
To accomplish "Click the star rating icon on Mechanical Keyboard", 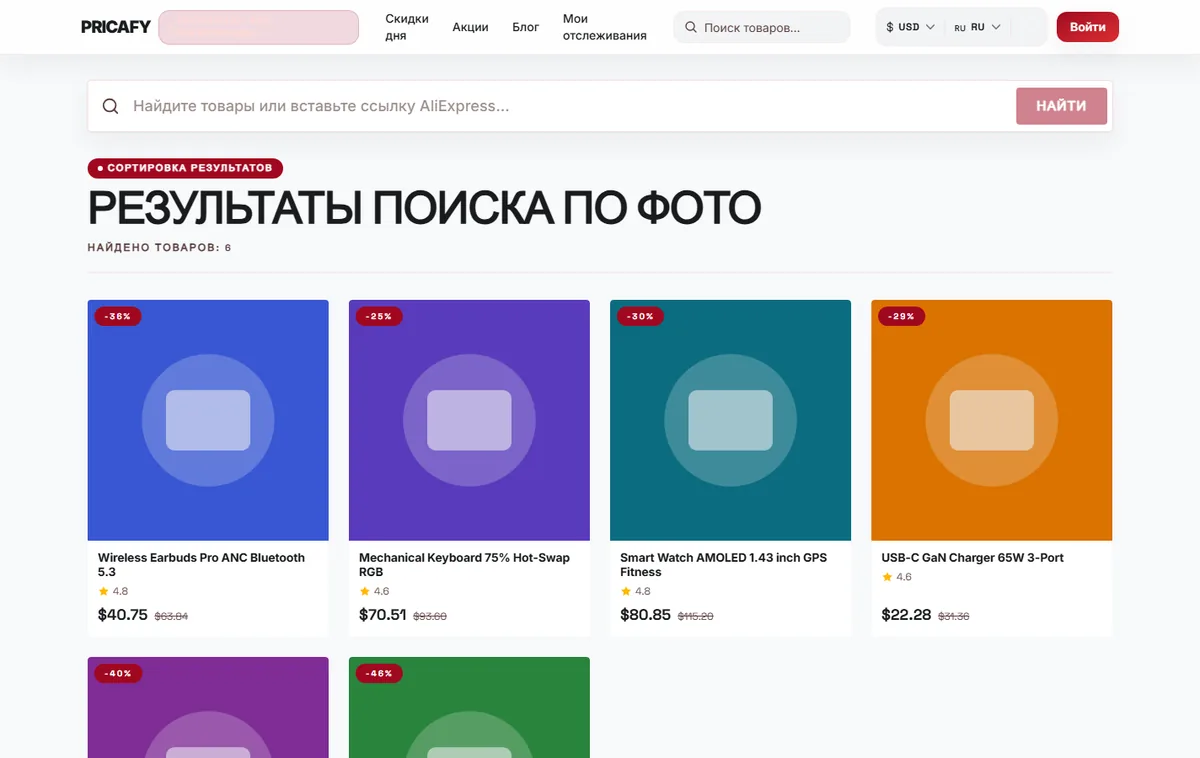I will point(364,591).
